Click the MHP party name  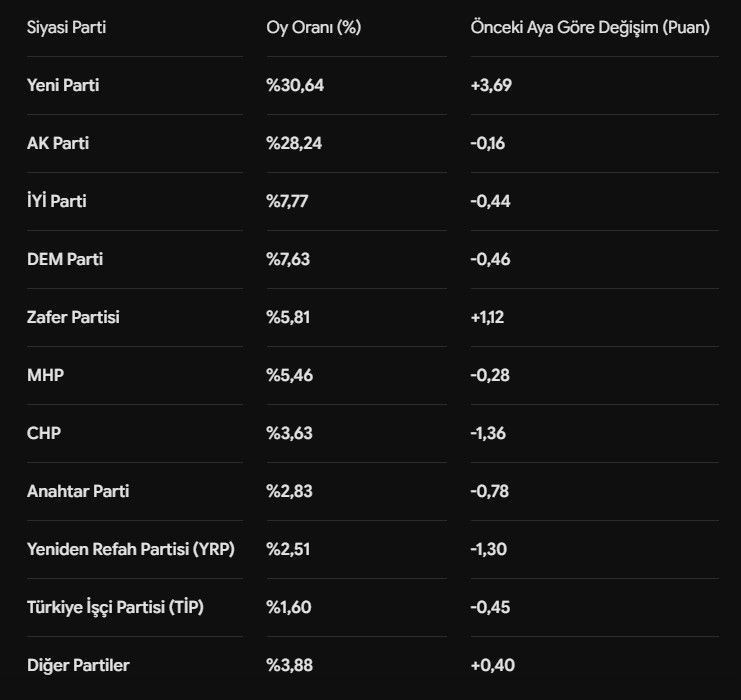click(x=45, y=375)
